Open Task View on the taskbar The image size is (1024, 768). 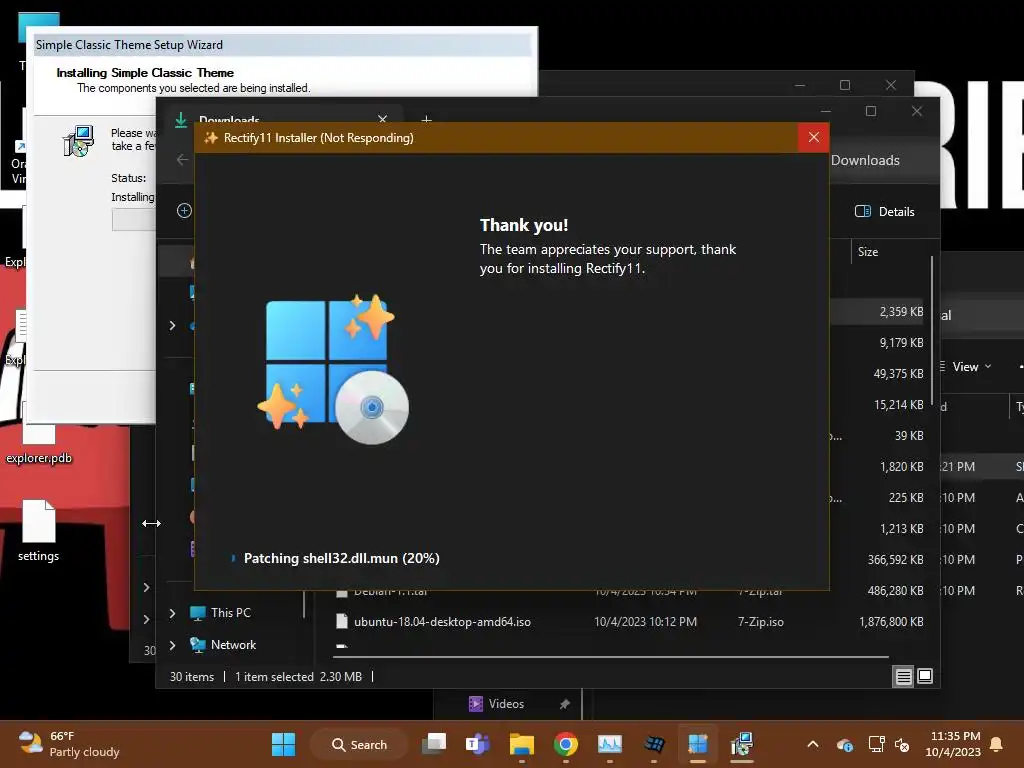[434, 744]
